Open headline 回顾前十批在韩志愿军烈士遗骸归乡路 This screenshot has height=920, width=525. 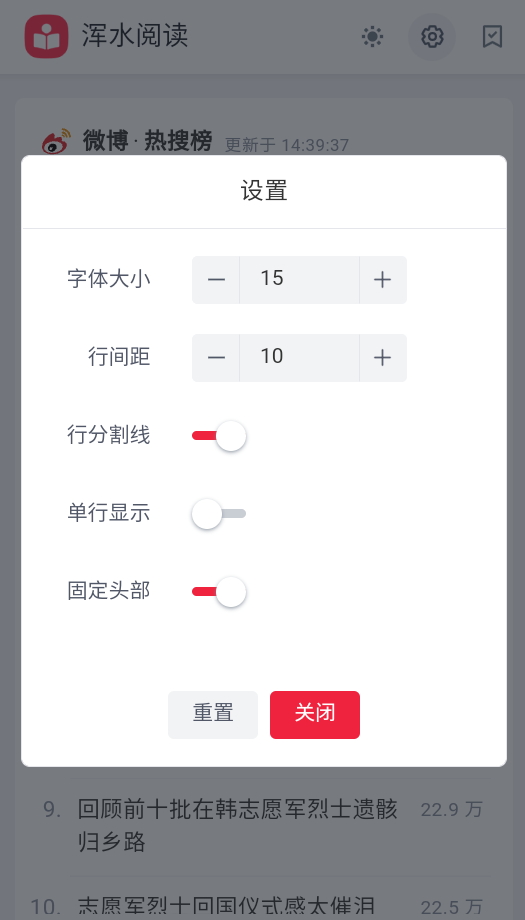pos(238,826)
